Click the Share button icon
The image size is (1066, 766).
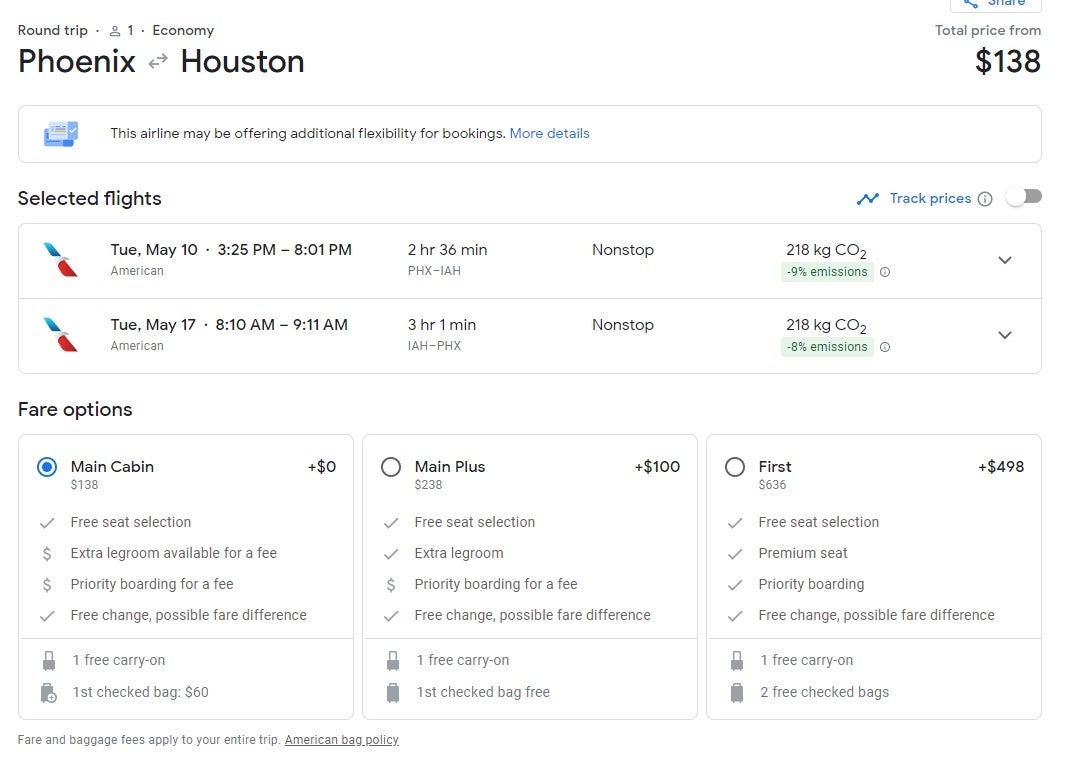970,3
